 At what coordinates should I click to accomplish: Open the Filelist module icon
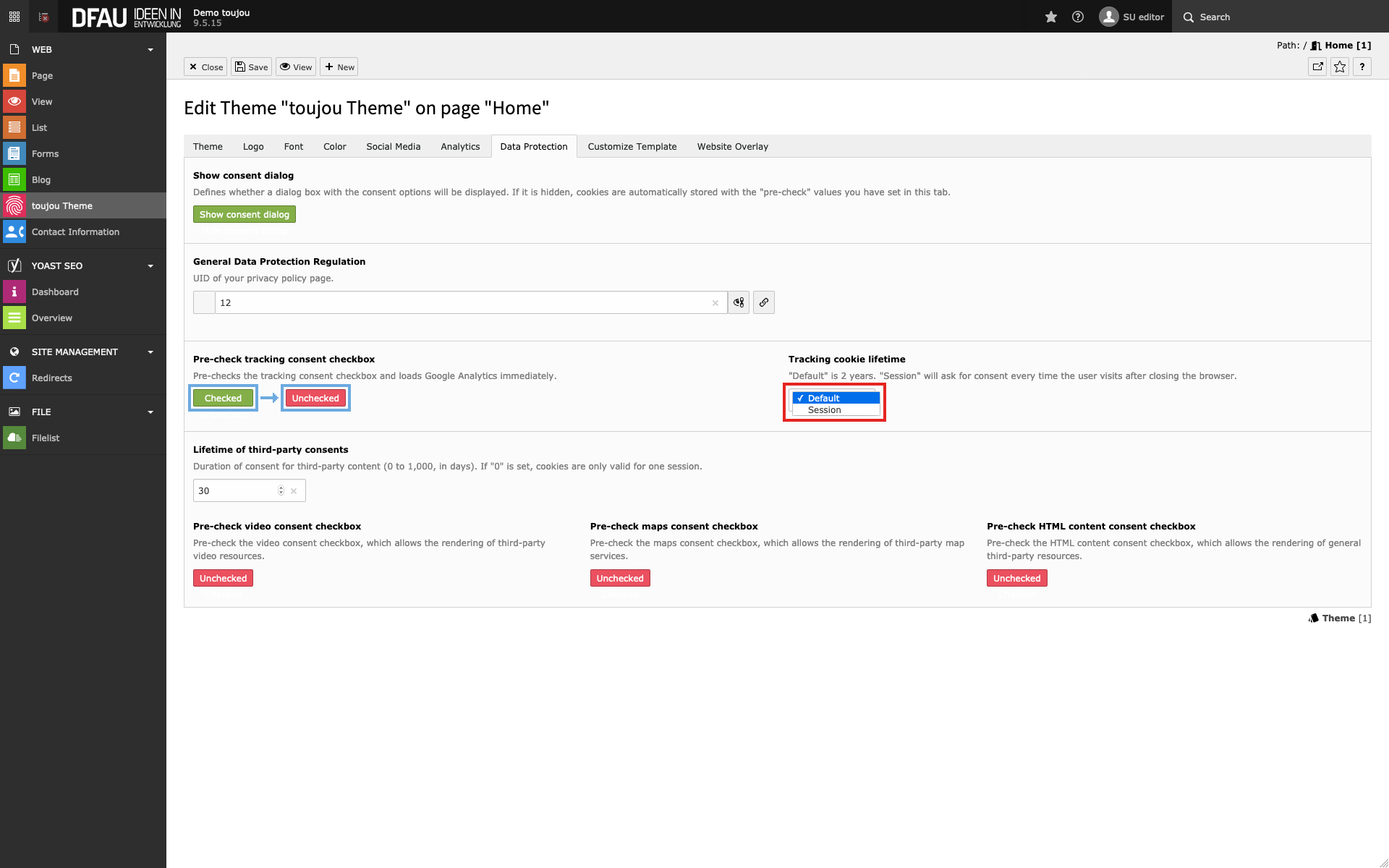(14, 438)
